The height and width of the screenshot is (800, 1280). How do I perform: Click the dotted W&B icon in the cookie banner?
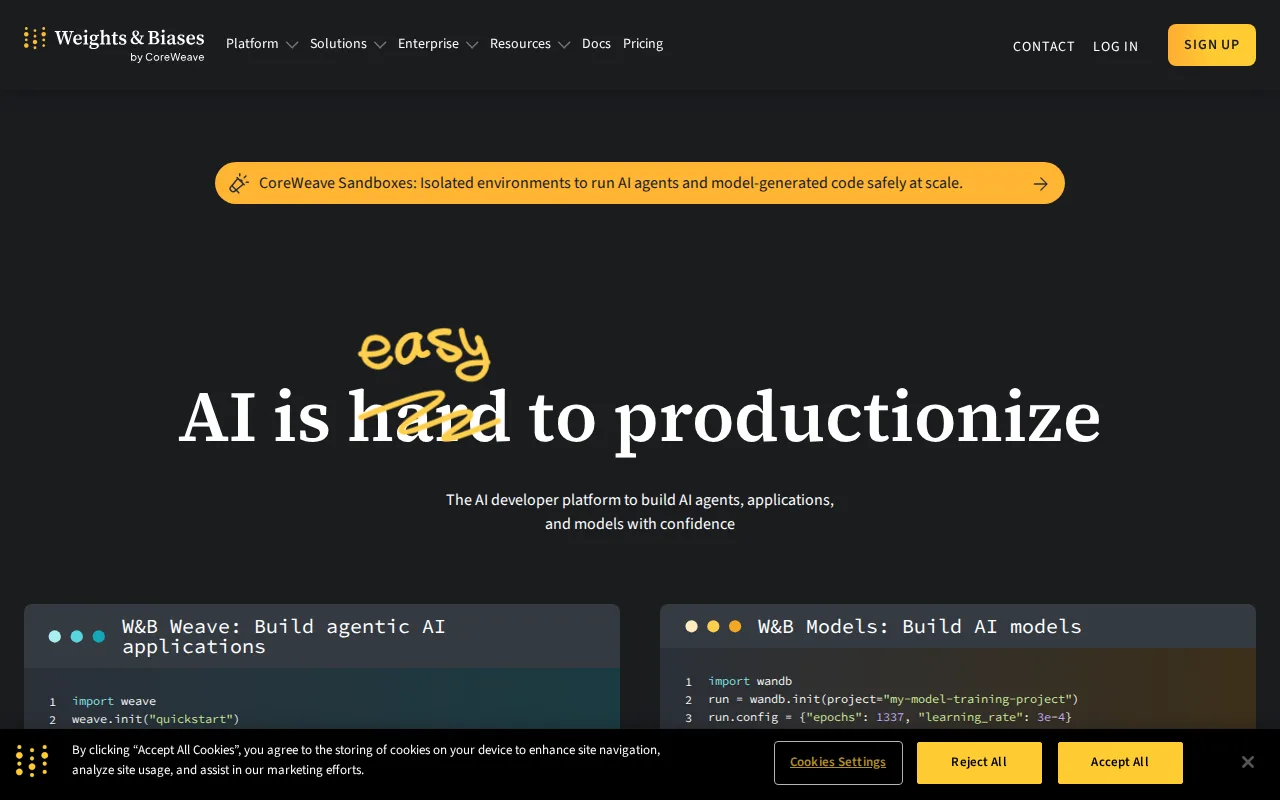pos(32,761)
